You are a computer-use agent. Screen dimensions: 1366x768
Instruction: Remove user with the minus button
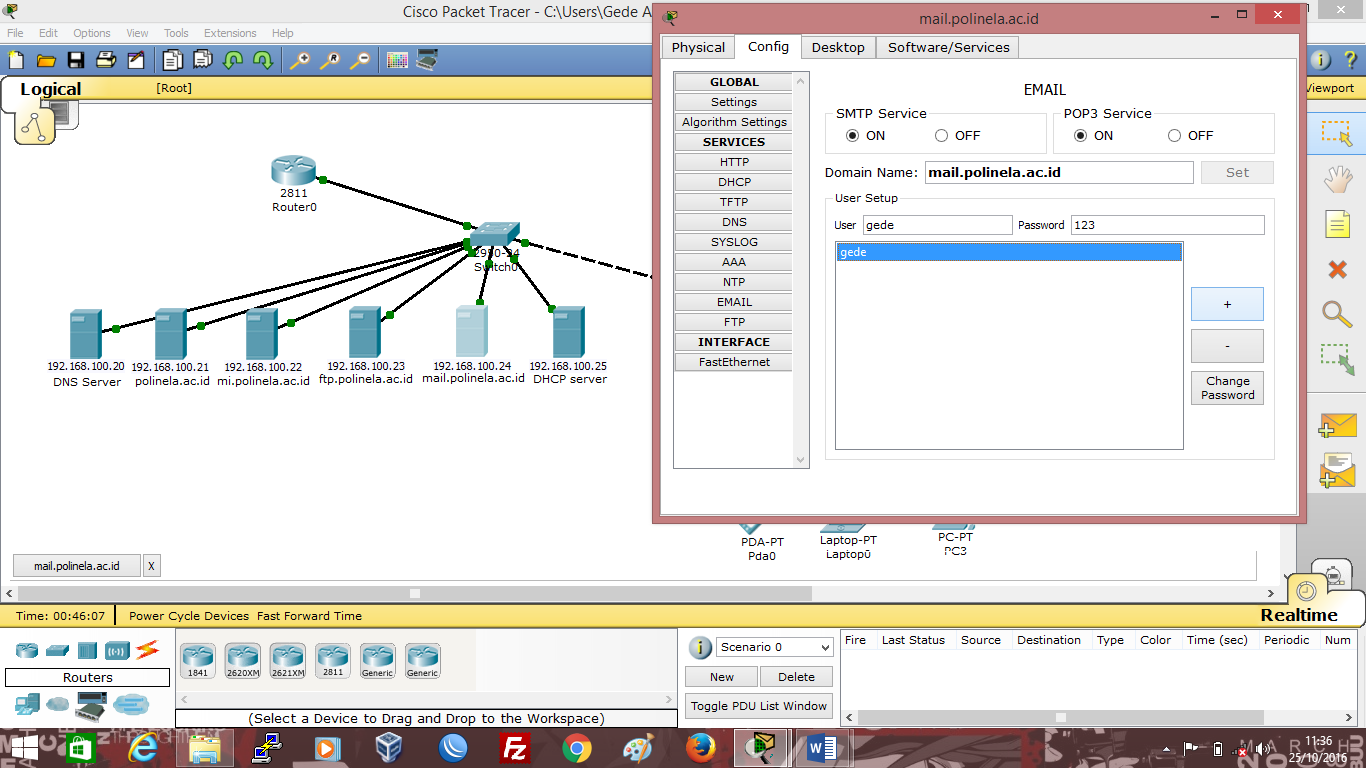[x=1227, y=346]
